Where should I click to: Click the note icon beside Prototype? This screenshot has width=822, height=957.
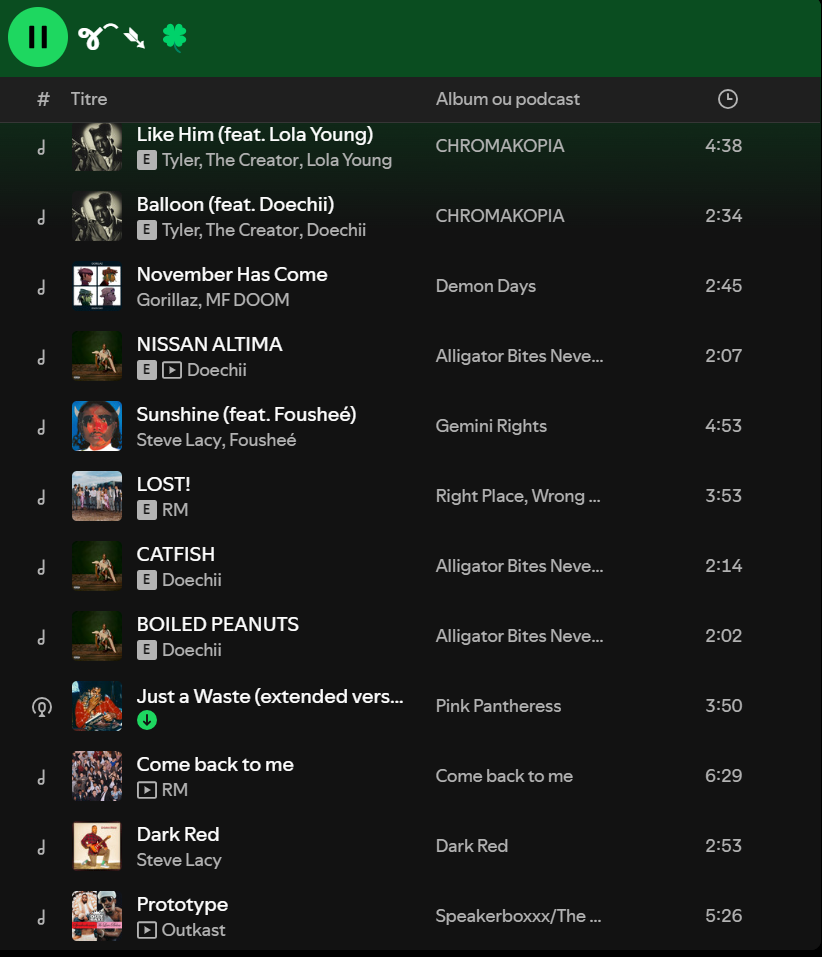point(41,917)
